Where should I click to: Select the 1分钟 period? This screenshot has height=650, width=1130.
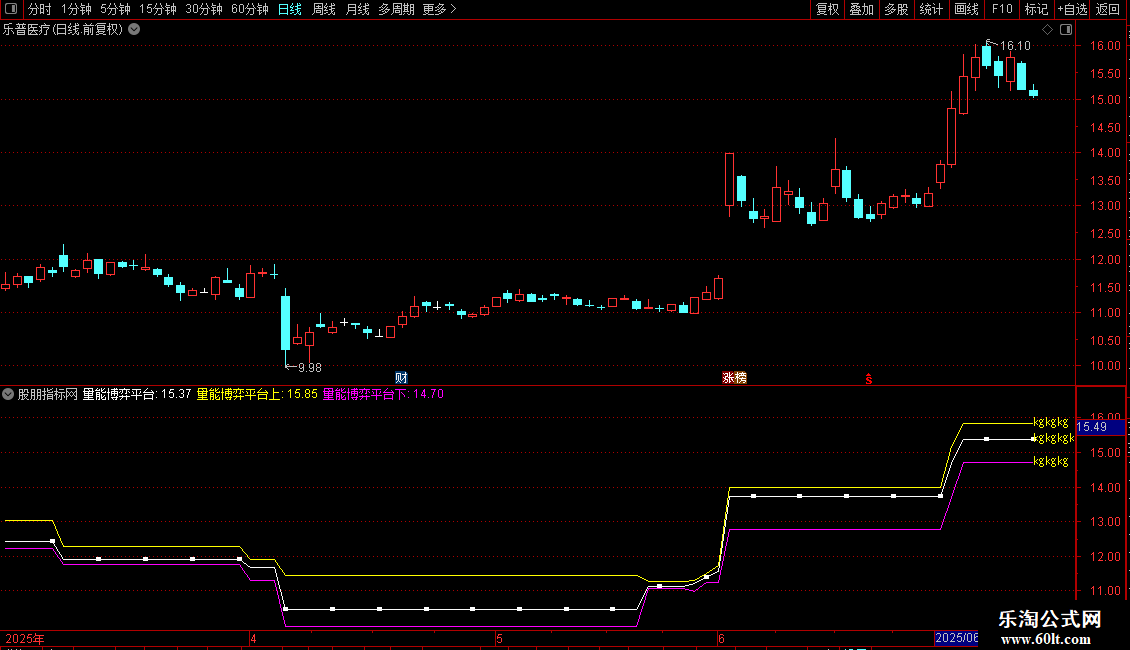[x=76, y=9]
